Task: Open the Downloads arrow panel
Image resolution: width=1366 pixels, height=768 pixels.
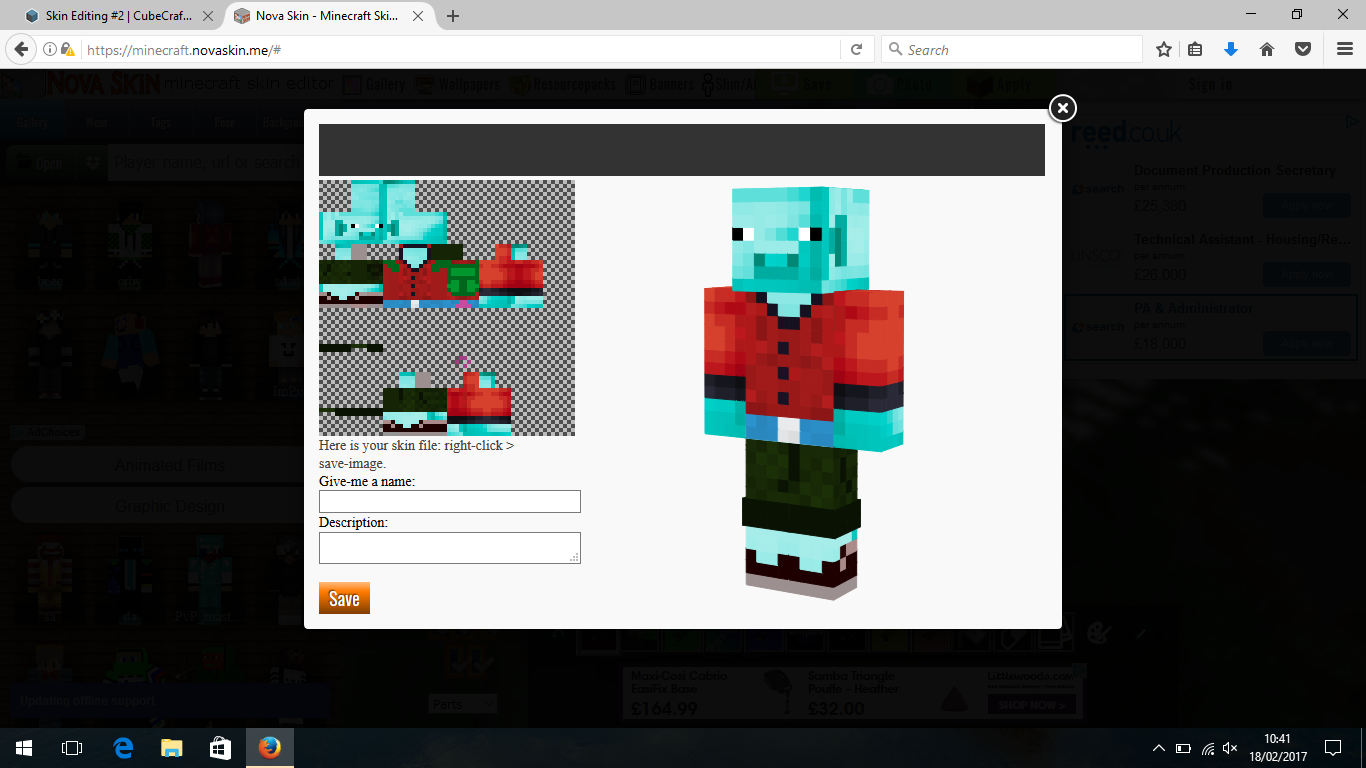Action: tap(1231, 49)
